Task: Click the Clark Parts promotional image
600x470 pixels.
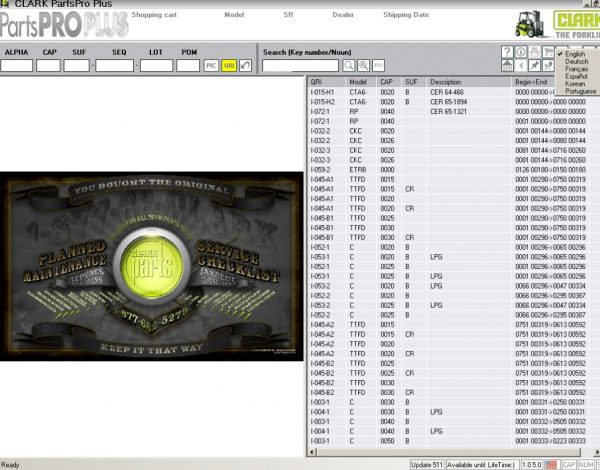Action: click(x=152, y=266)
